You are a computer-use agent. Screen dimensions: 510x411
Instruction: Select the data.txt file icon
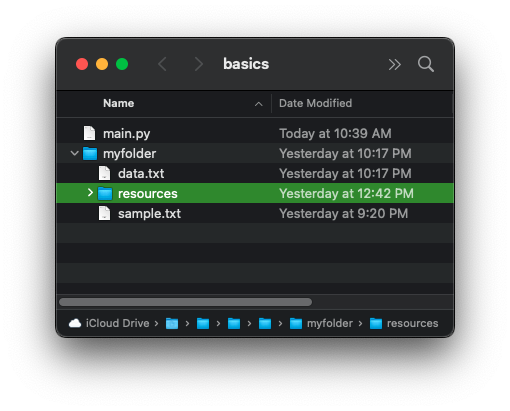[x=104, y=173]
